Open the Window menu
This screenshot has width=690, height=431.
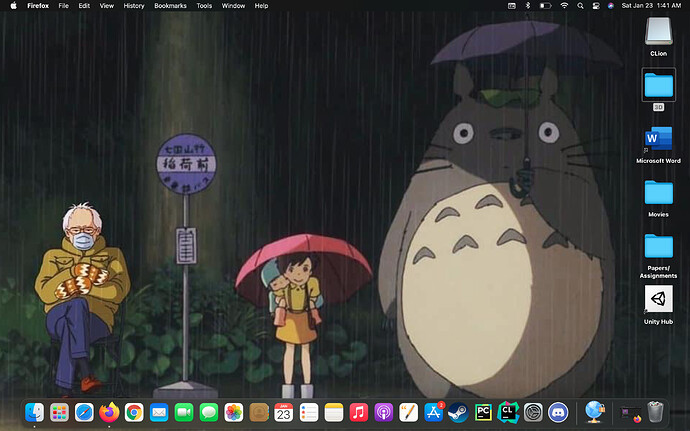[233, 6]
